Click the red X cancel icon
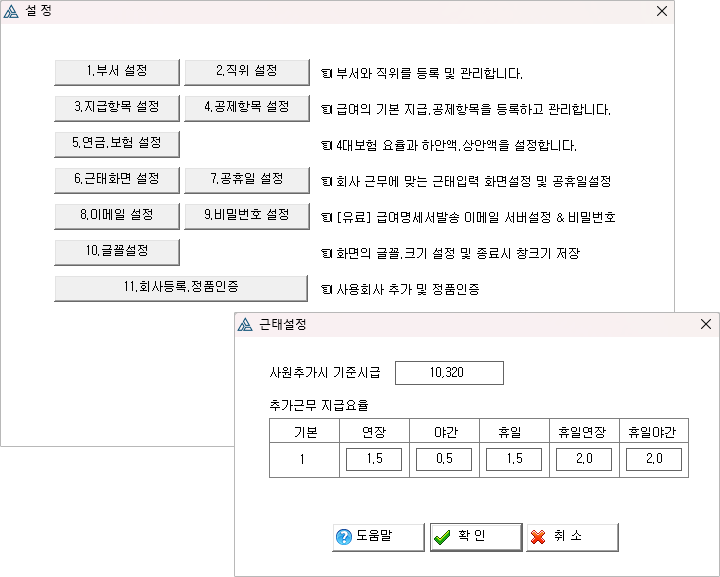The image size is (720, 577). click(x=538, y=537)
